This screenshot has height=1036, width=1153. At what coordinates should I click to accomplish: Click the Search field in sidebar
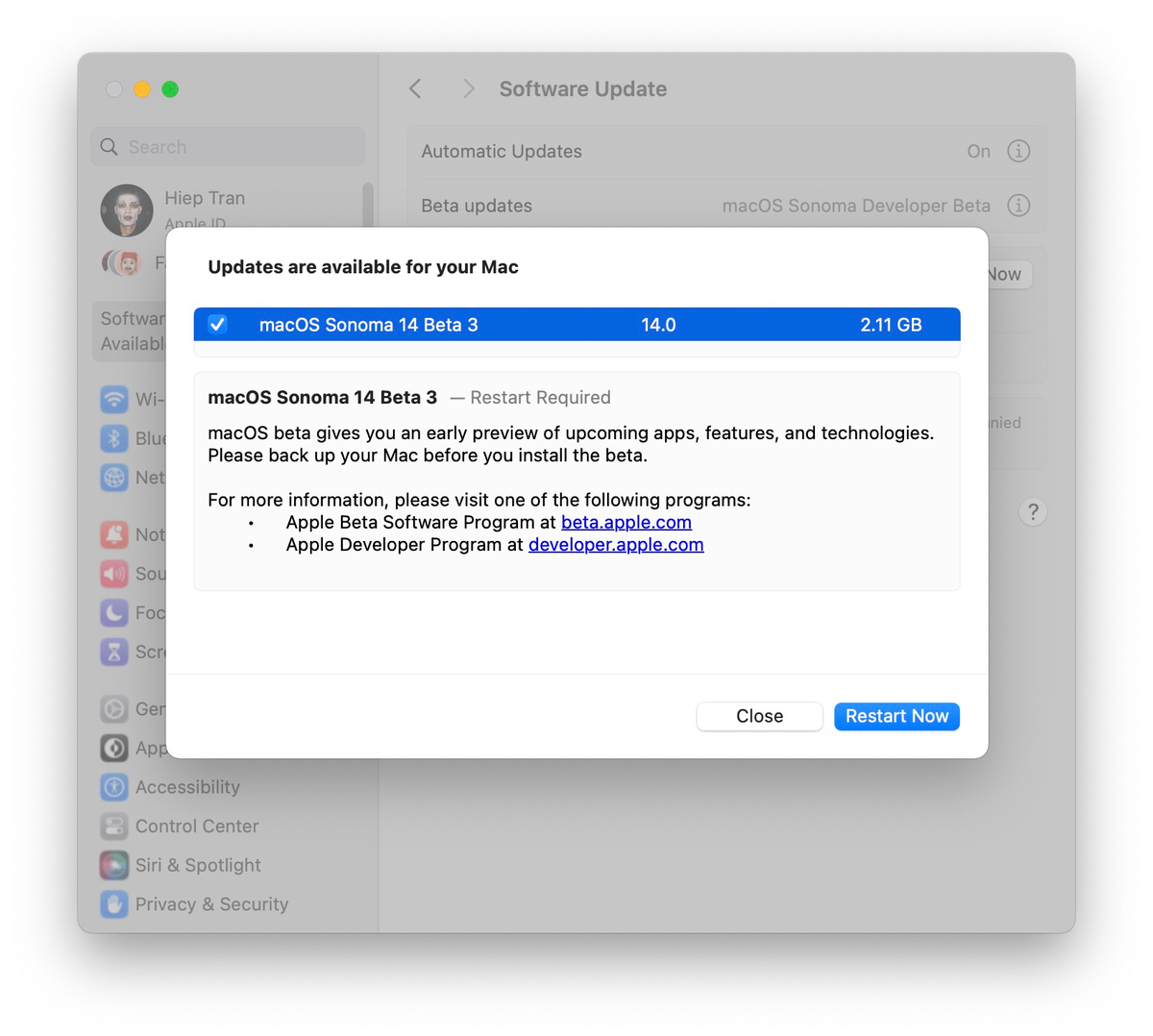click(x=228, y=147)
